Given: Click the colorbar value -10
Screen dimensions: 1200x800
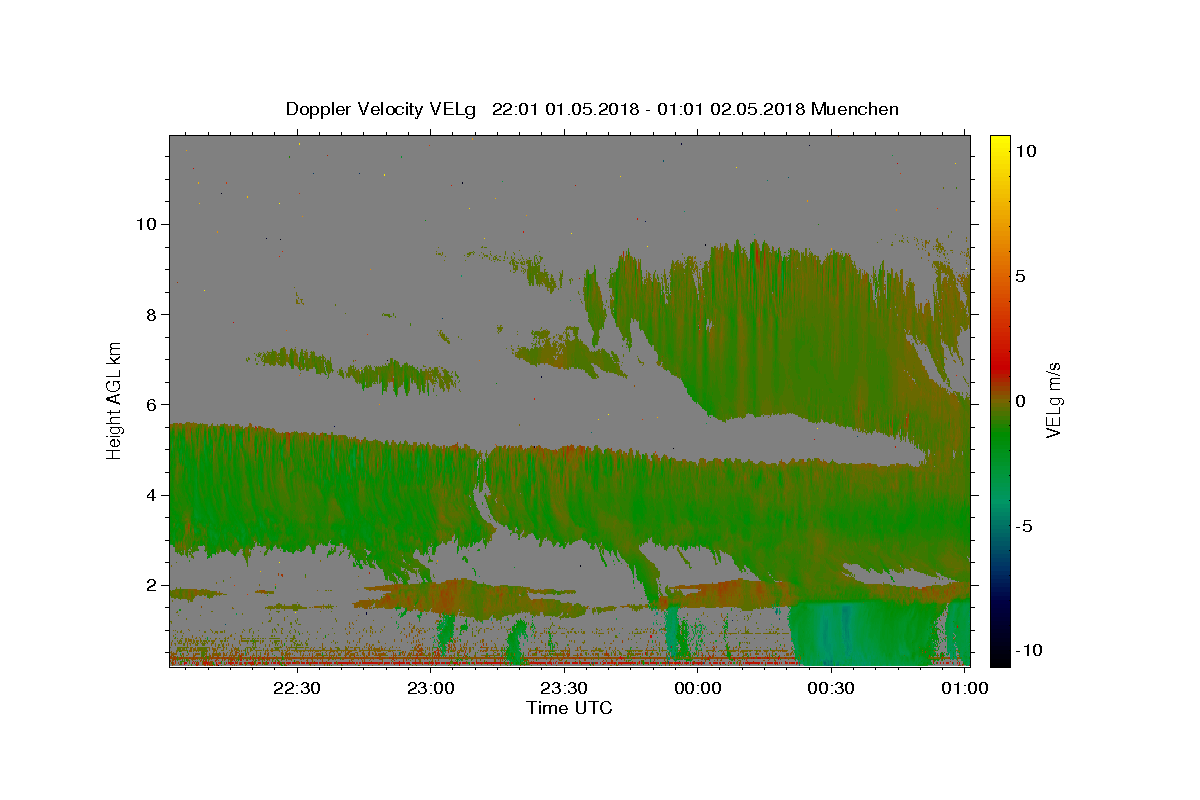Looking at the screenshot, I should click(x=1029, y=651).
